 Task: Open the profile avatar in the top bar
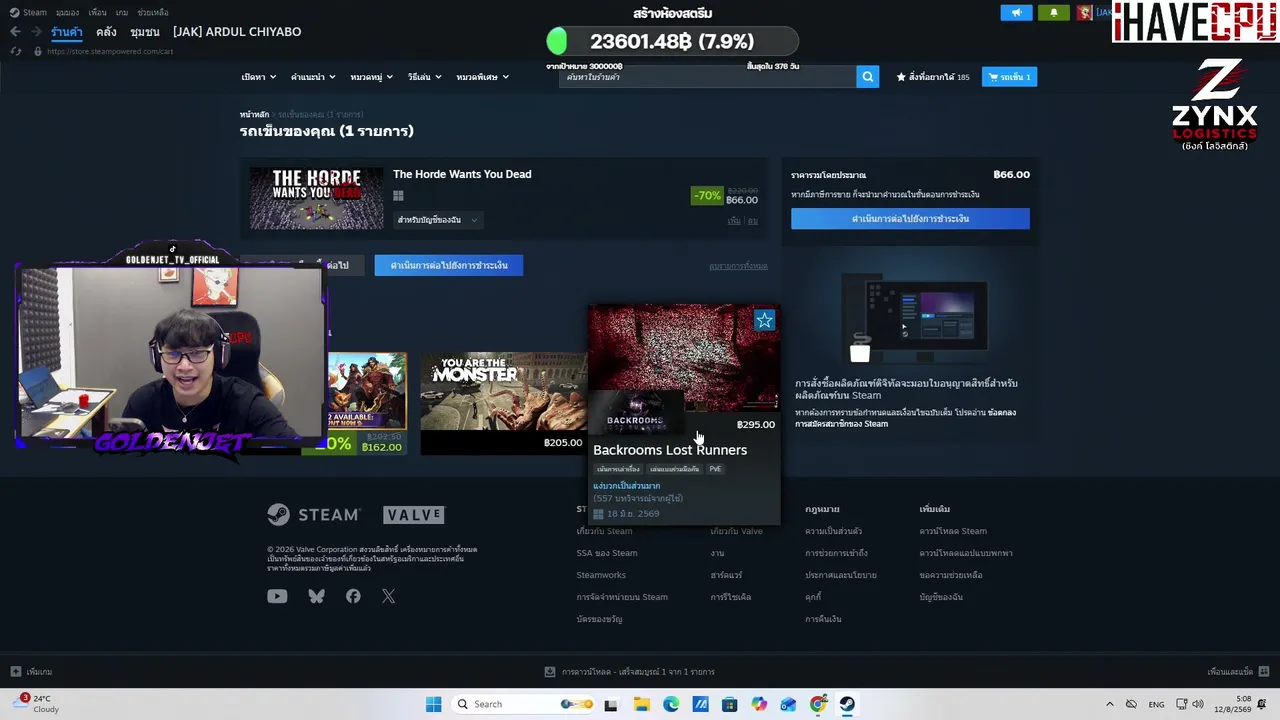click(x=1084, y=13)
